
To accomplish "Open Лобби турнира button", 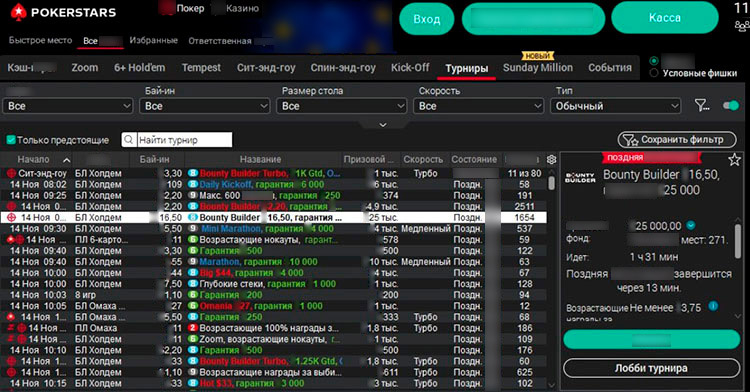I will [651, 369].
